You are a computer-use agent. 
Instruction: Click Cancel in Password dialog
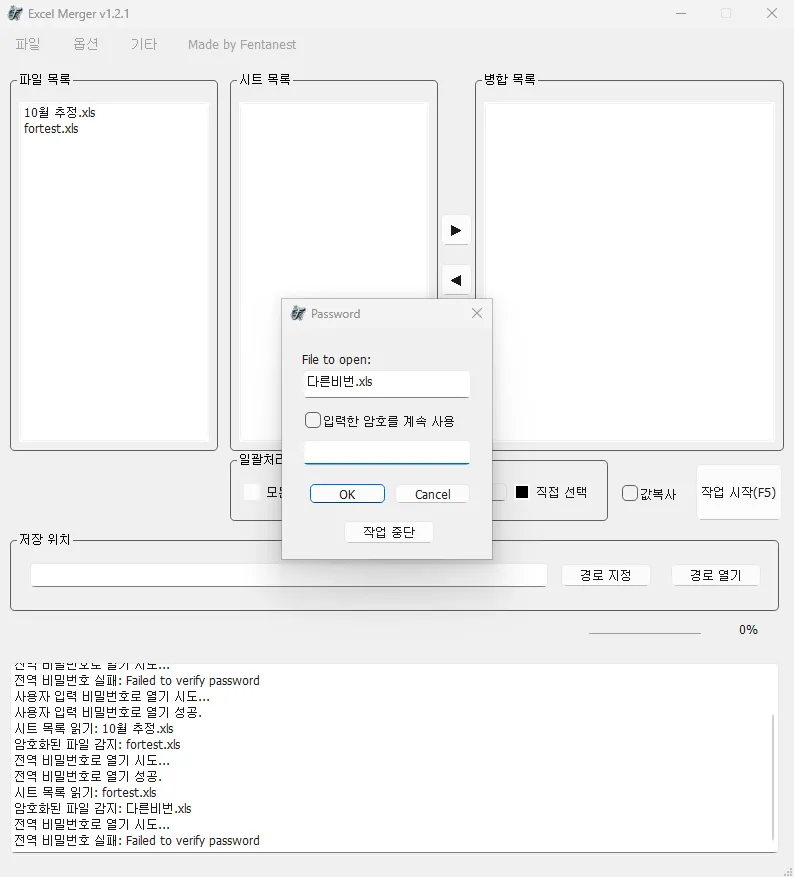pyautogui.click(x=432, y=494)
